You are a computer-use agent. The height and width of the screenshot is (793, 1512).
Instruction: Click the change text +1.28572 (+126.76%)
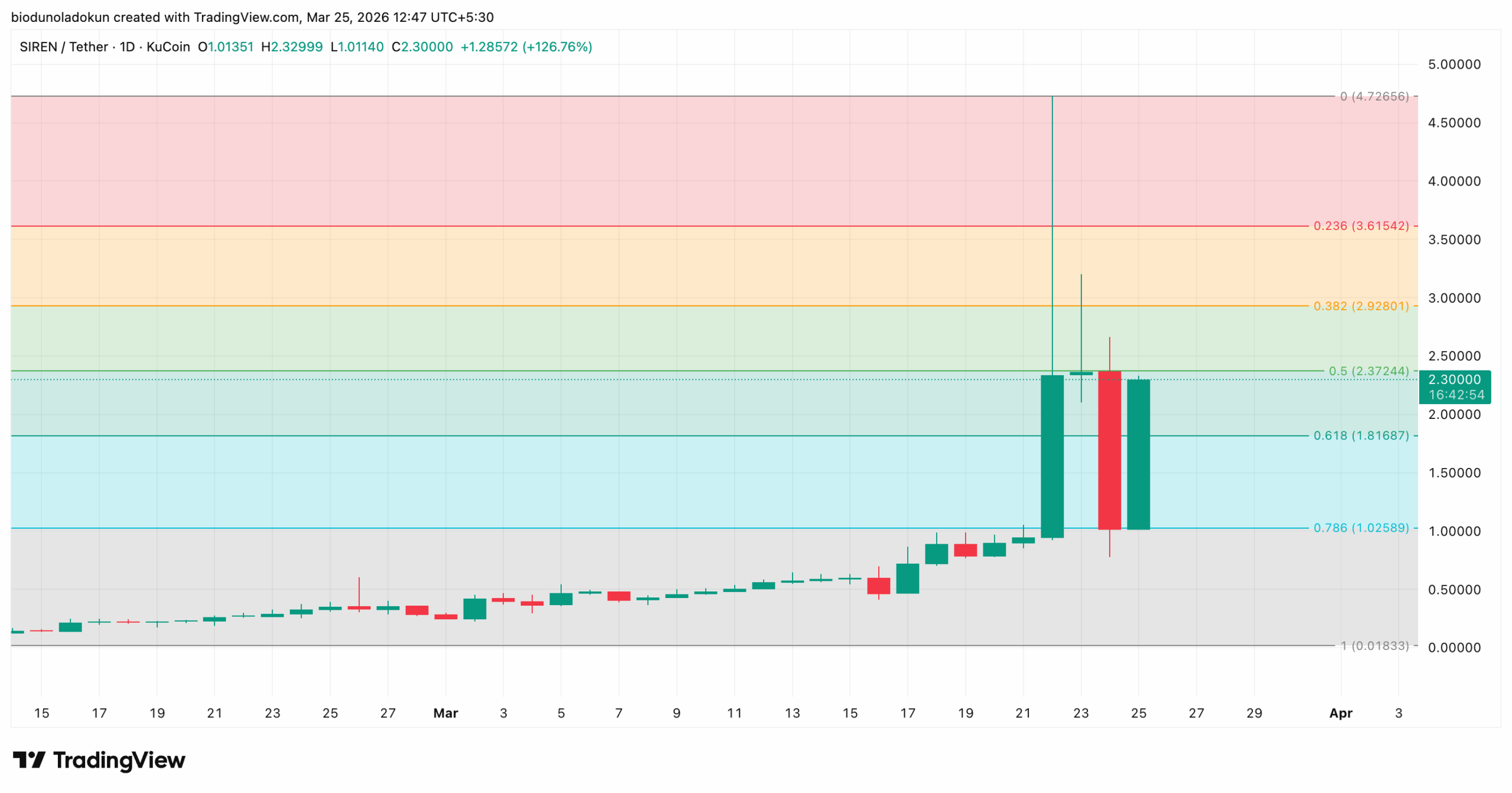point(526,47)
